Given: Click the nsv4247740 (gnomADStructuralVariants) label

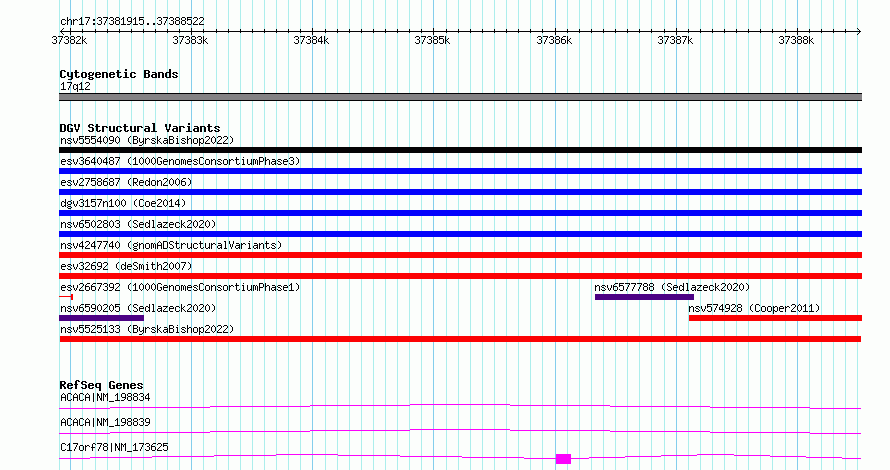Looking at the screenshot, I should point(171,245).
